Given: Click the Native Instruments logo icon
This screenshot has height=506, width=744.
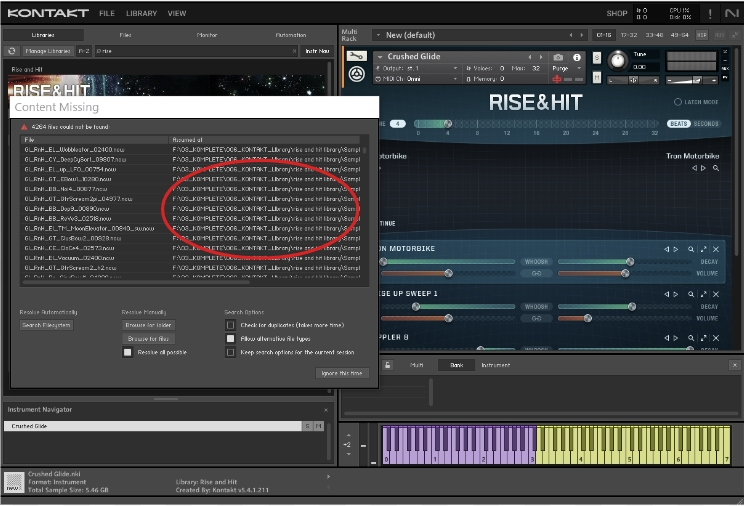Looking at the screenshot, I should click(731, 13).
